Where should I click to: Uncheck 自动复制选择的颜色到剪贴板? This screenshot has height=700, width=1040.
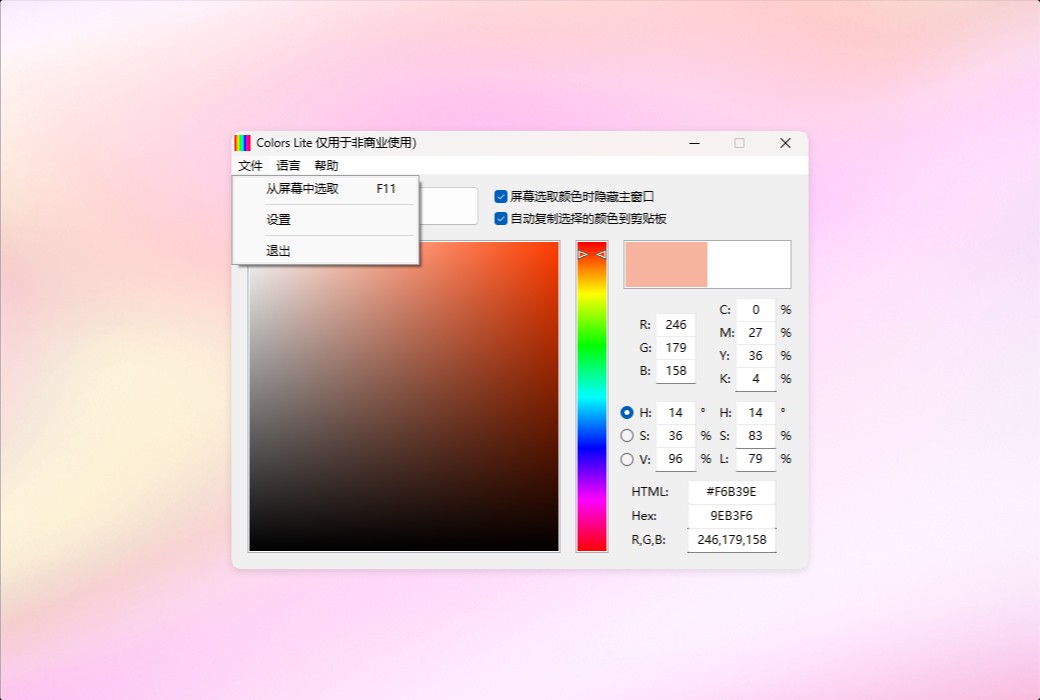[x=501, y=219]
